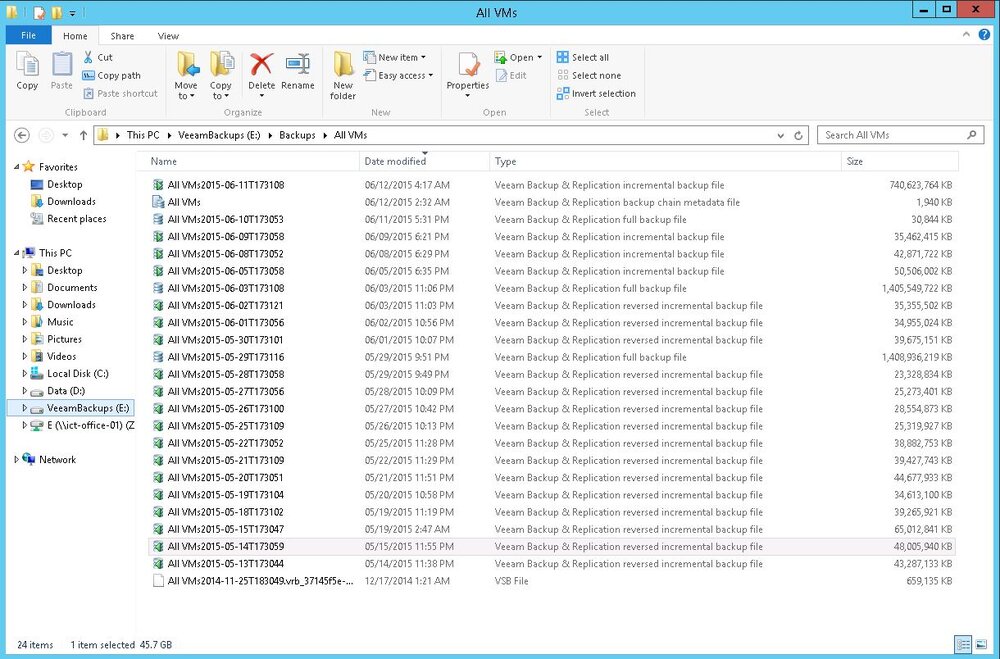Click This PC in address breadcrumb

[x=143, y=135]
